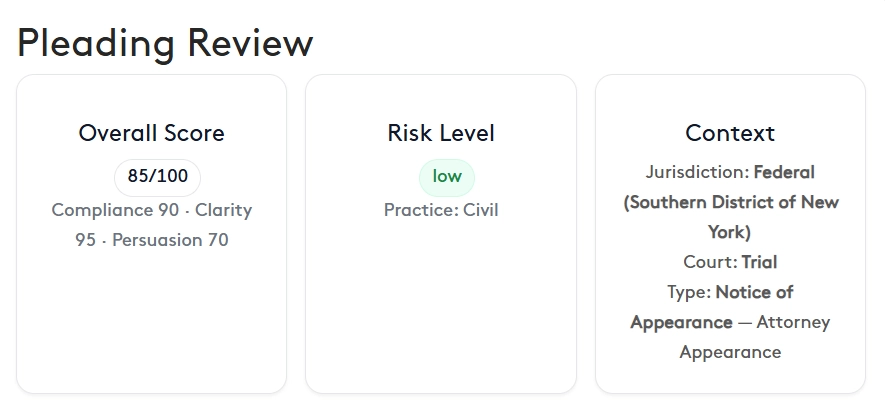Click the Pleading Review page heading

[x=165, y=43]
